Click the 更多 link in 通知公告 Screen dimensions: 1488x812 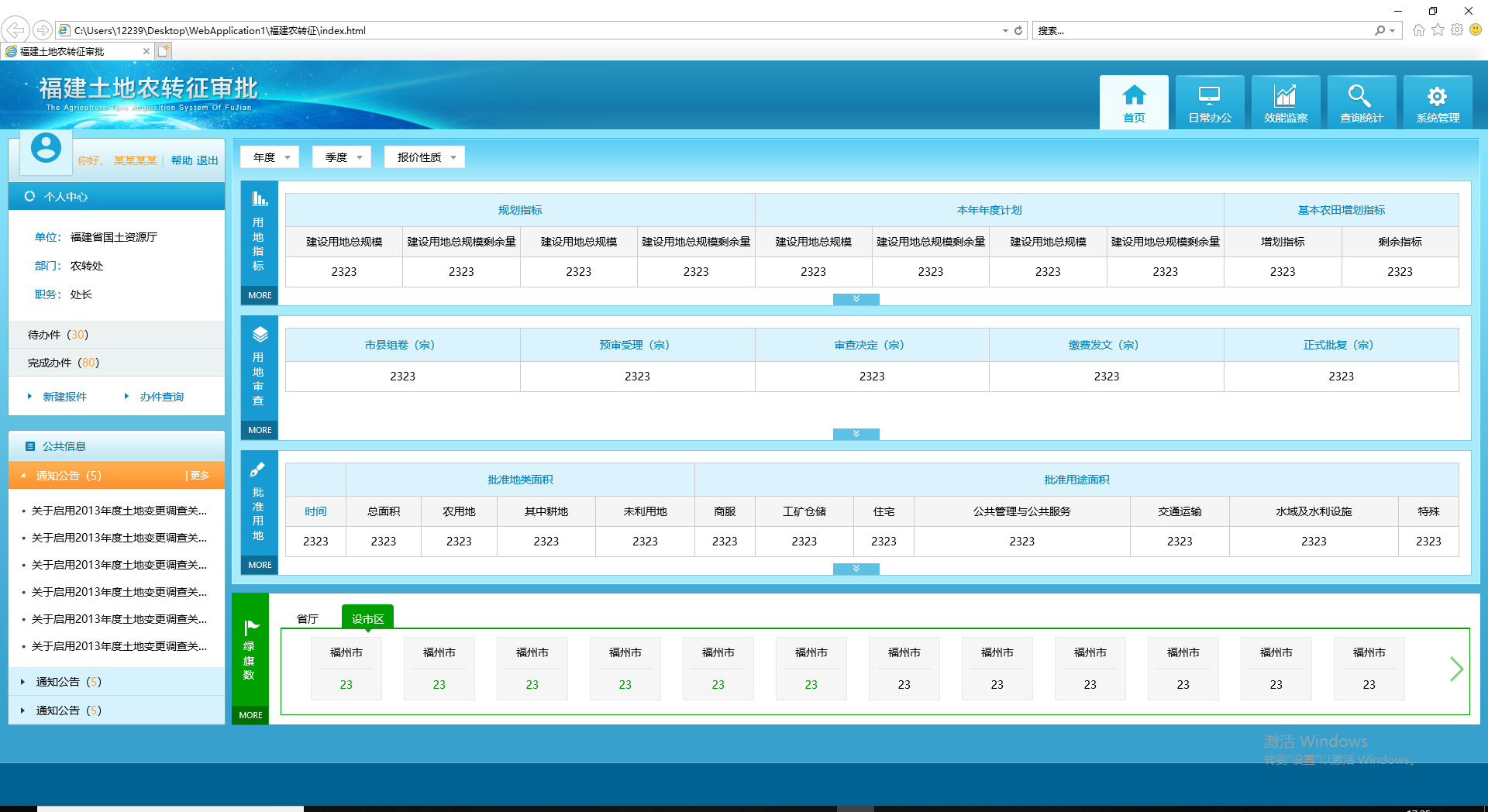[200, 476]
